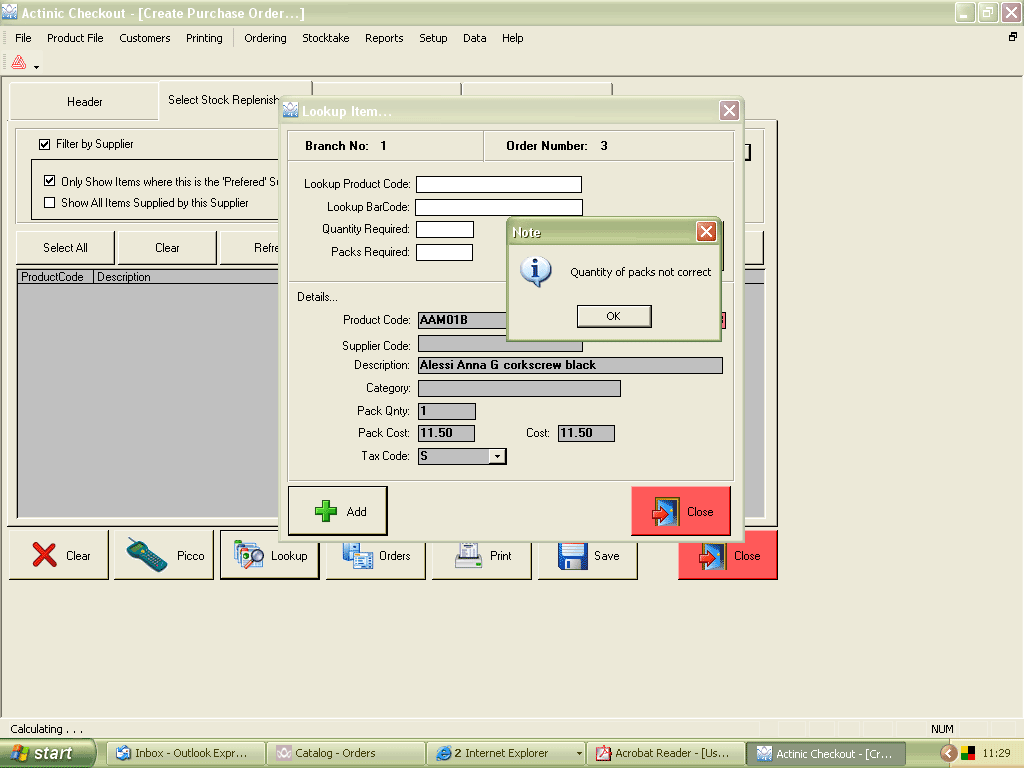The image size is (1024, 768).
Task: Click the Save floppy disk icon
Action: click(572, 555)
